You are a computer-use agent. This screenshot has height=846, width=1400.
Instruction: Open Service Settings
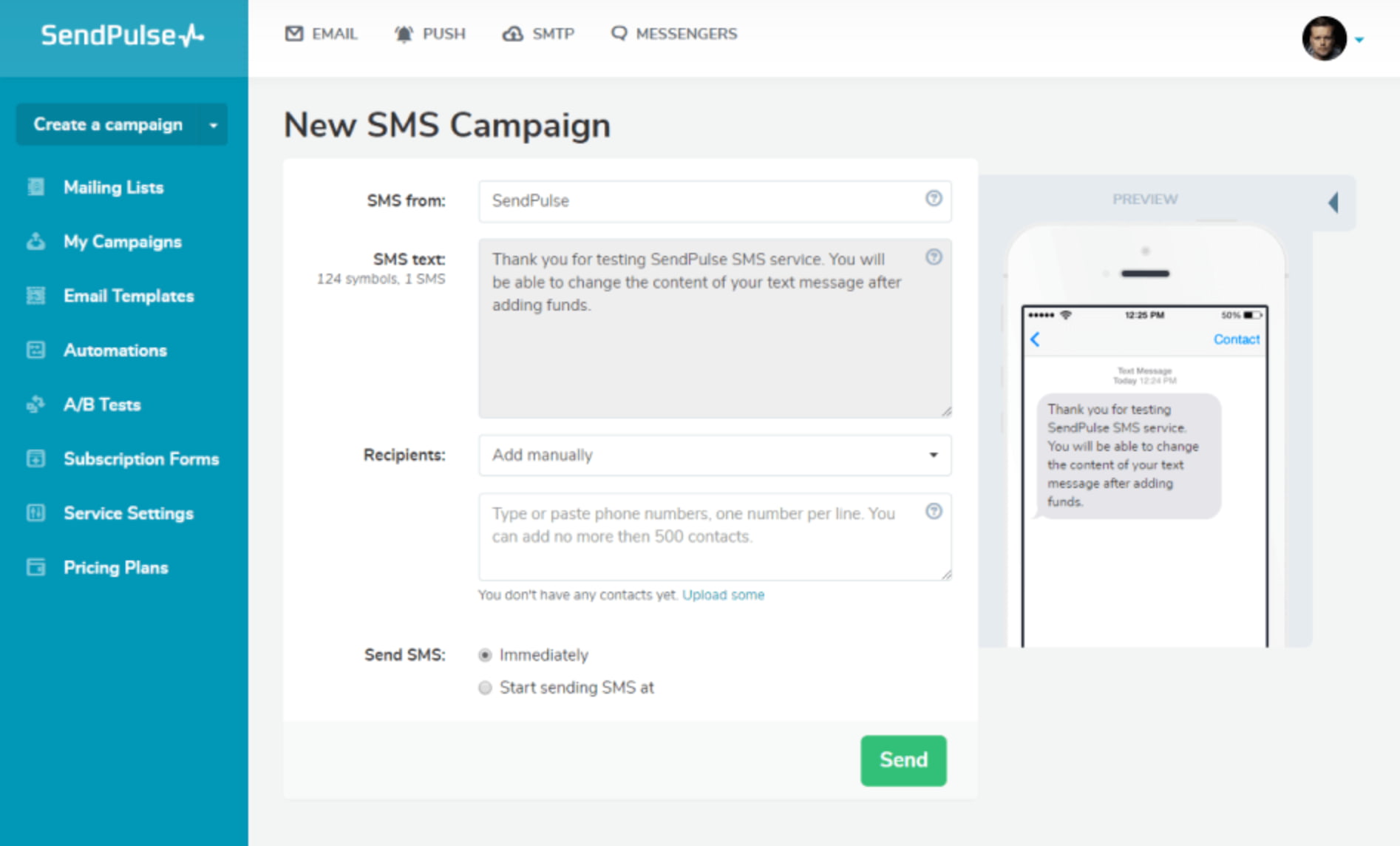[128, 513]
